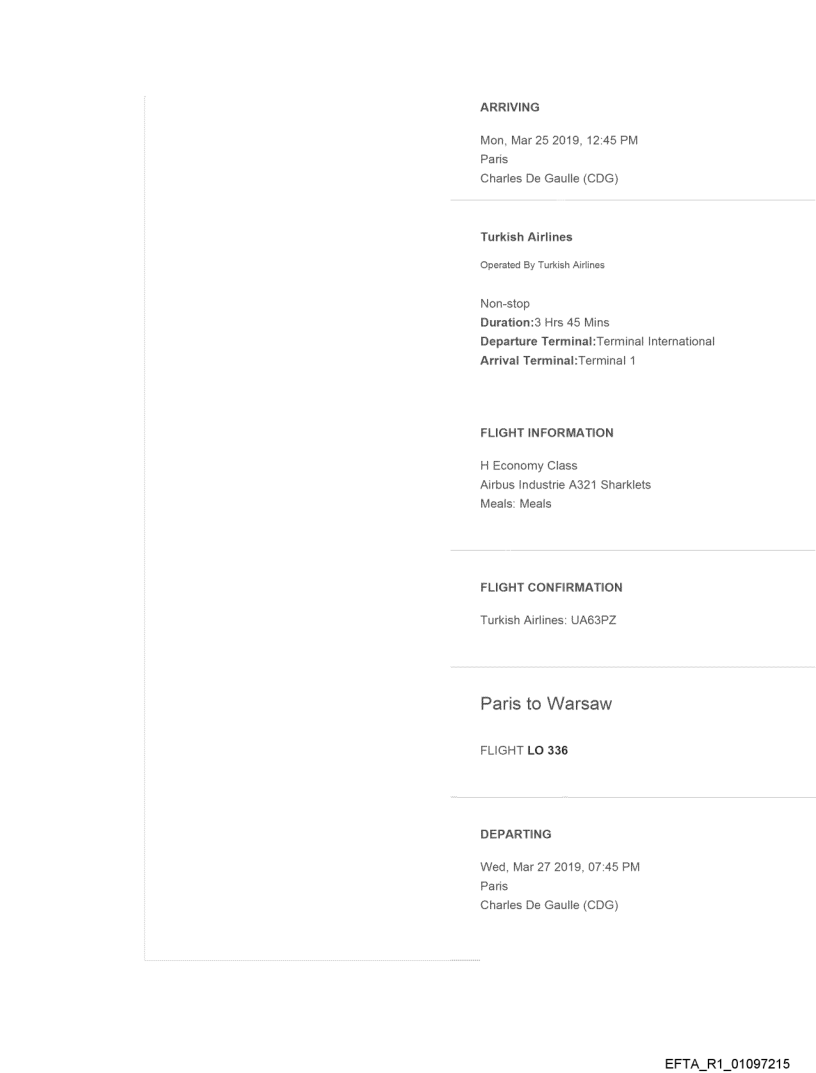Image resolution: width=816 pixels, height=1073 pixels.
Task: Click the DEPARTING section heading
Action: (x=515, y=833)
